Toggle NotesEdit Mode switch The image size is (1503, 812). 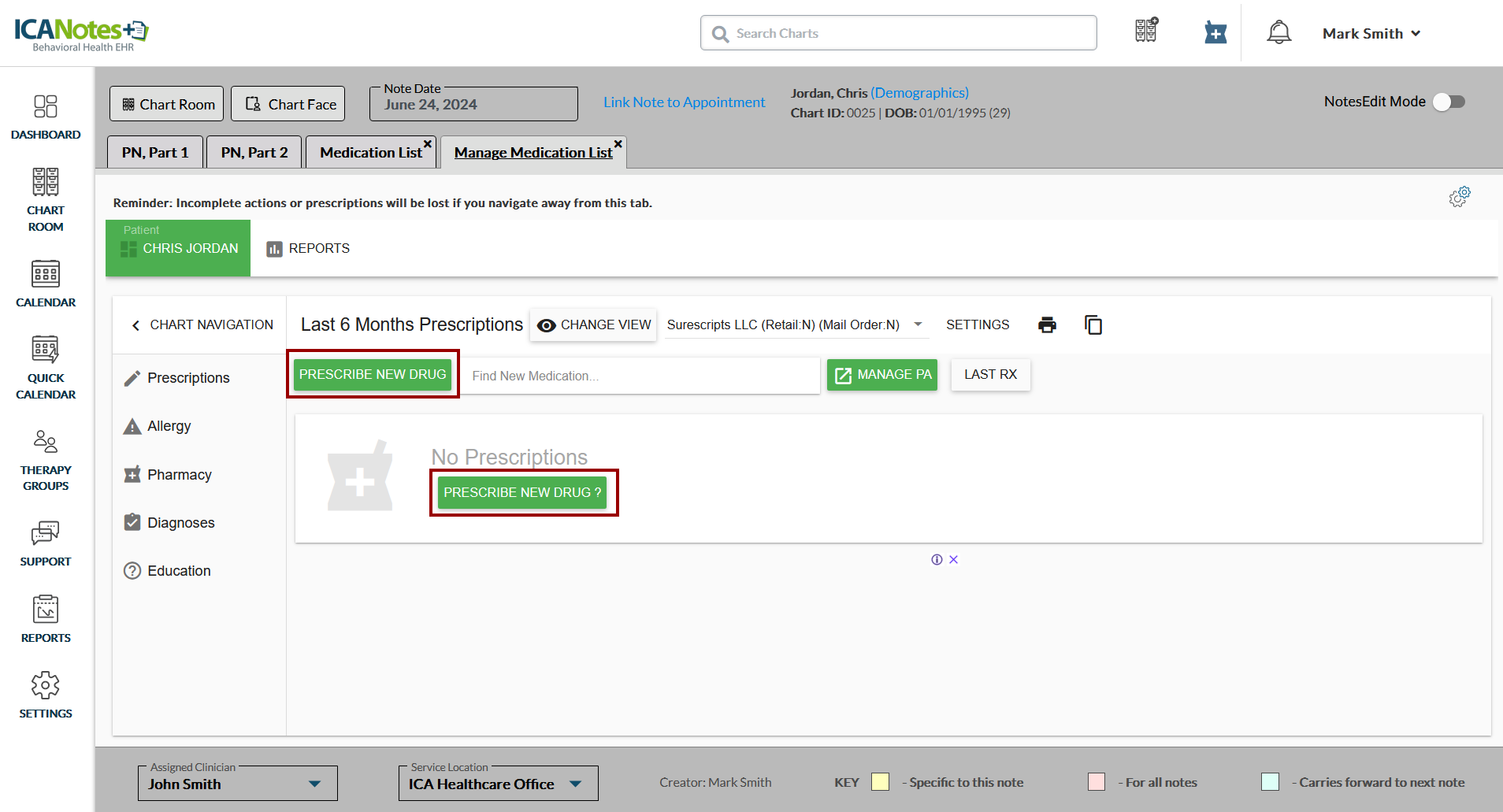pyautogui.click(x=1449, y=102)
